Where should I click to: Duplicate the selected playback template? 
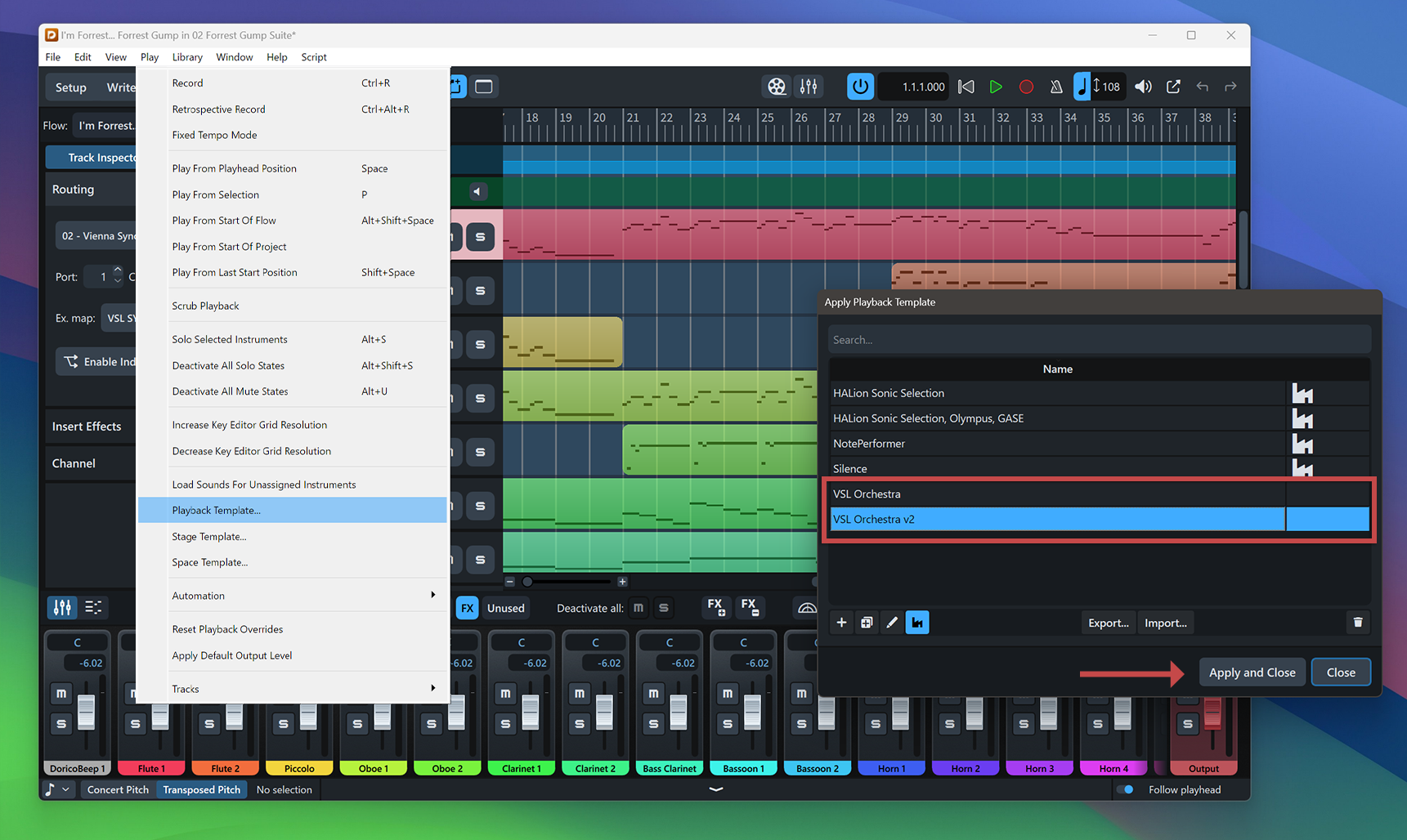pyautogui.click(x=867, y=623)
